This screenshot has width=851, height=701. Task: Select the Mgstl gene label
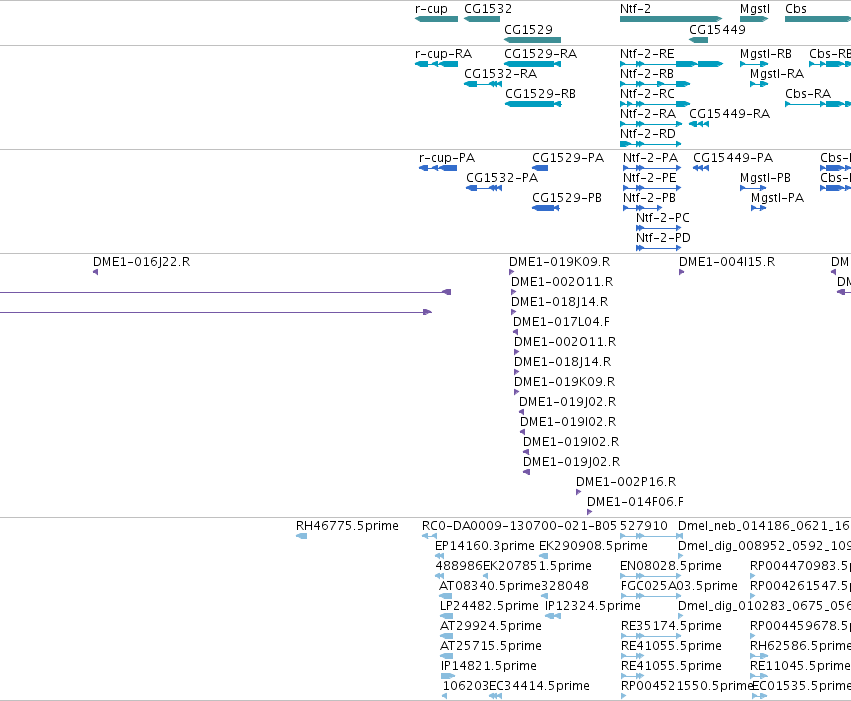[x=754, y=9]
